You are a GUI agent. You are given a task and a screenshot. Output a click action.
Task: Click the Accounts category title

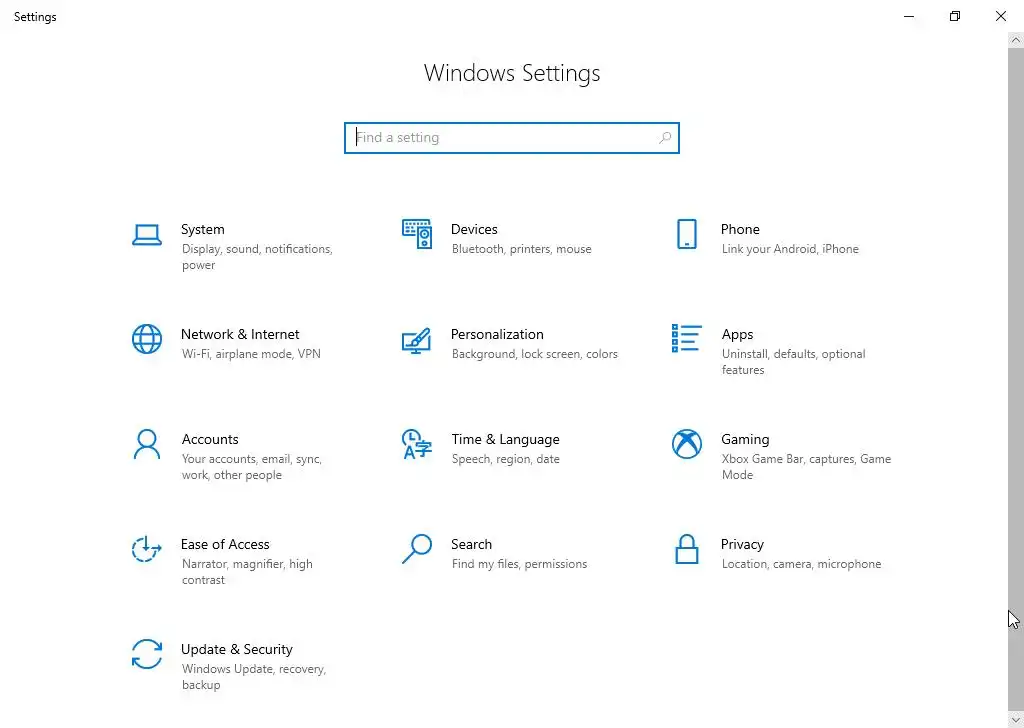pyautogui.click(x=210, y=439)
